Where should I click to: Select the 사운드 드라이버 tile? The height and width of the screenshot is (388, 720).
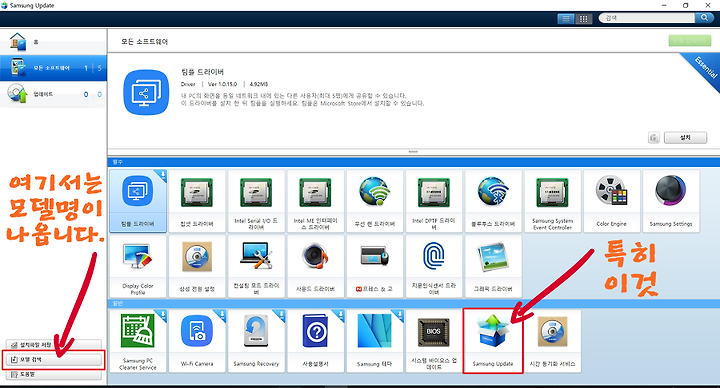[315, 266]
